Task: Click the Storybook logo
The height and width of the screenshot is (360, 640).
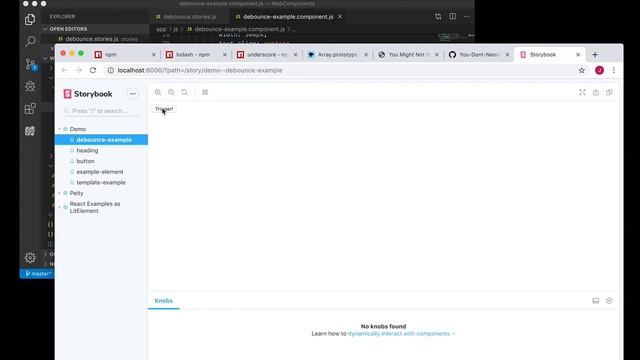Action: pos(88,94)
